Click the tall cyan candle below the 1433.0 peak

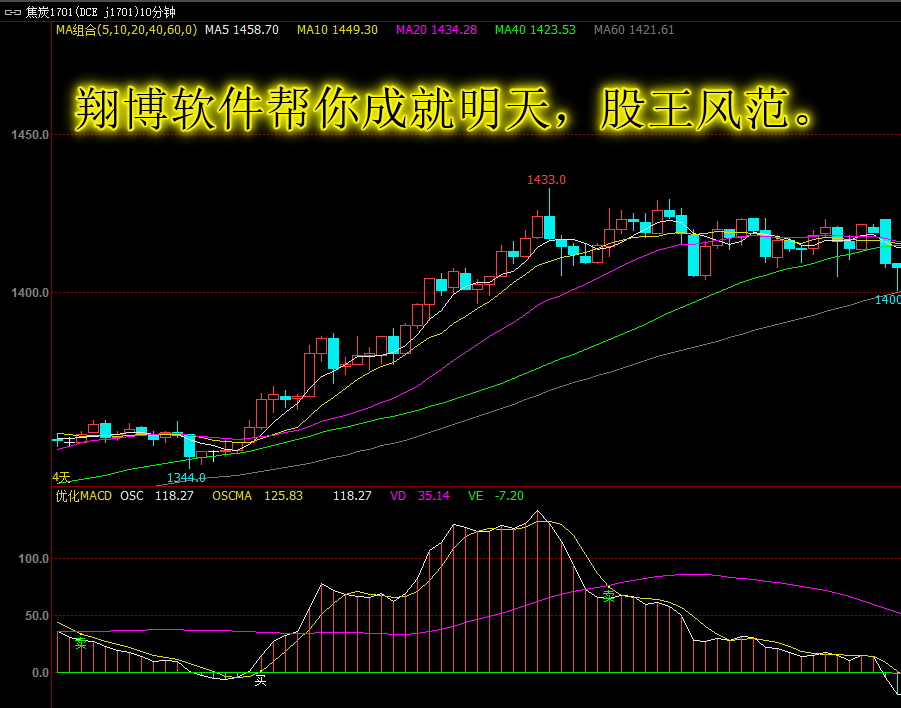[x=549, y=227]
